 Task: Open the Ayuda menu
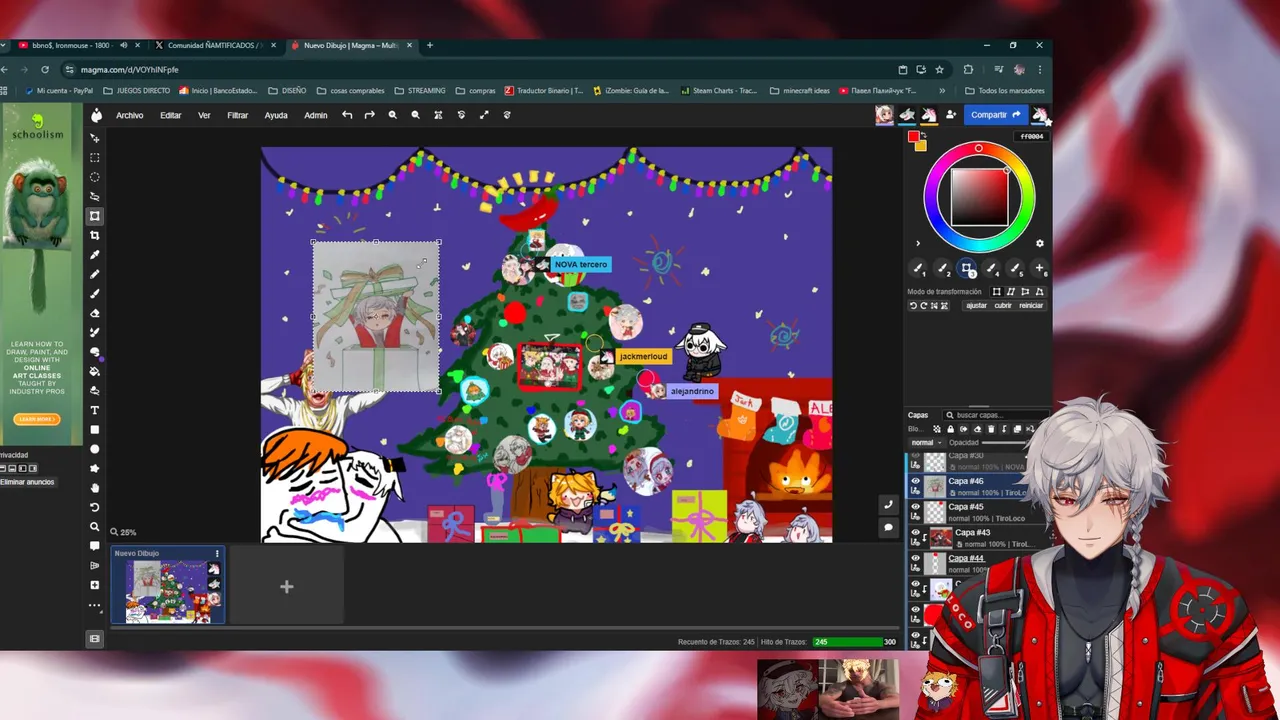(276, 115)
